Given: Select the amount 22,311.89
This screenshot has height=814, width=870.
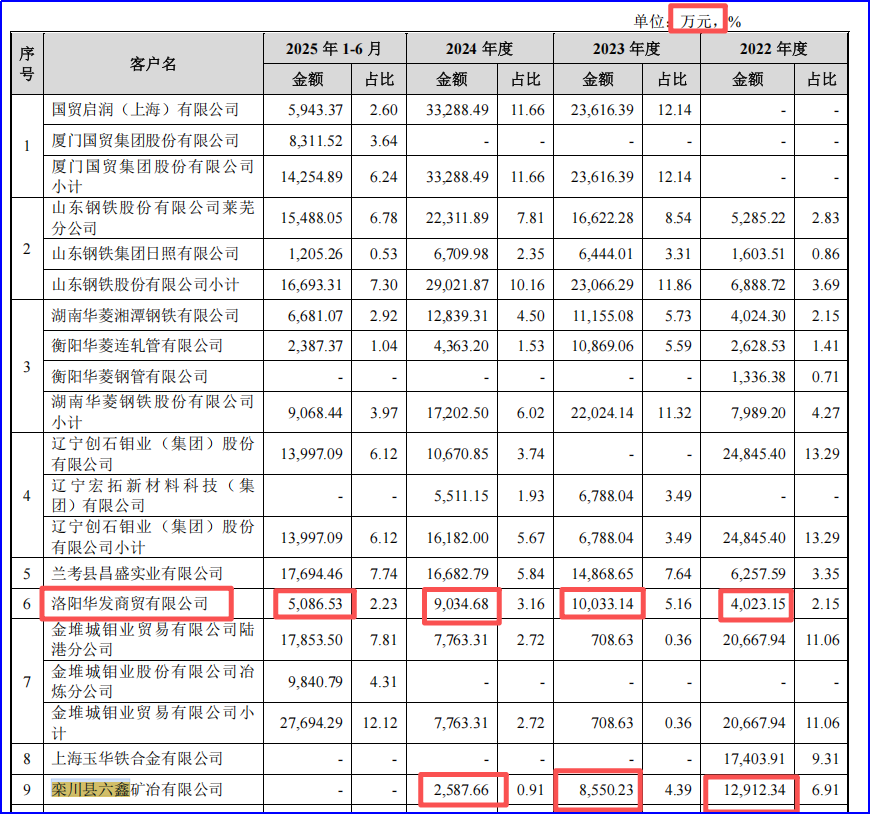Looking at the screenshot, I should coord(457,218).
